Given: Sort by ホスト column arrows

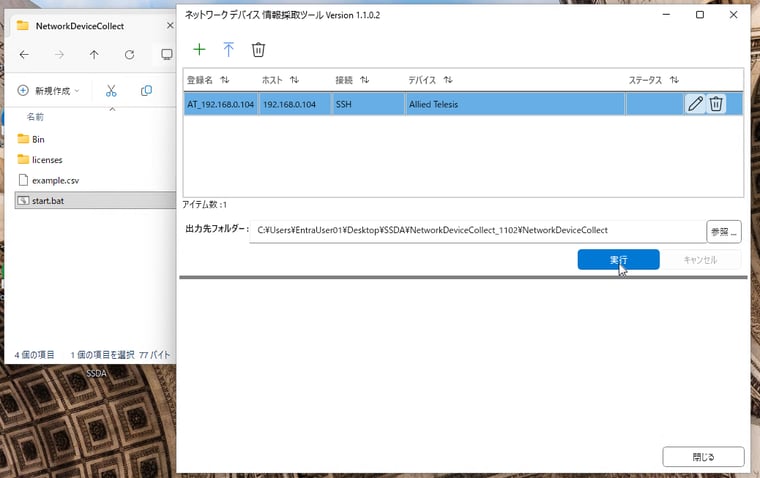Looking at the screenshot, I should coord(294,80).
